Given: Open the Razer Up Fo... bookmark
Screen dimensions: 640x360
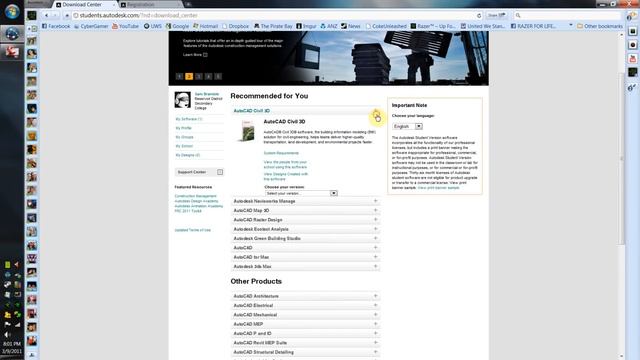Looking at the screenshot, I should [x=433, y=26].
